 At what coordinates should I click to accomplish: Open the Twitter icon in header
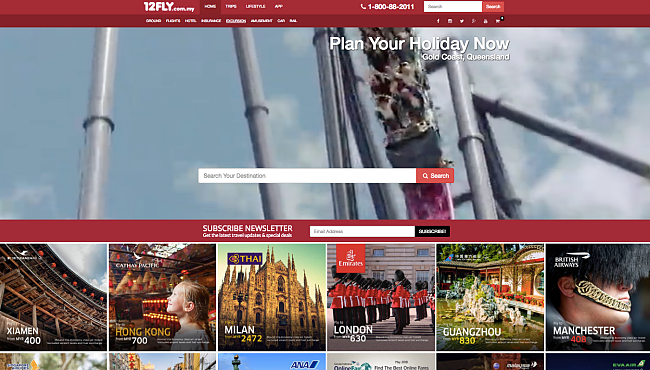tap(462, 21)
